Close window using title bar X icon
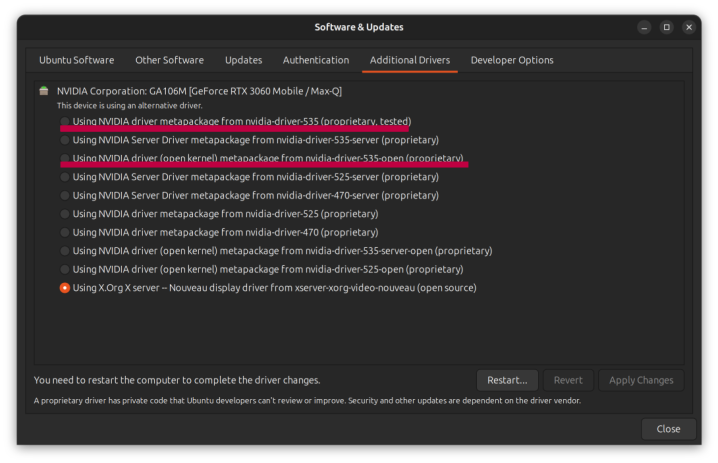 pos(689,27)
